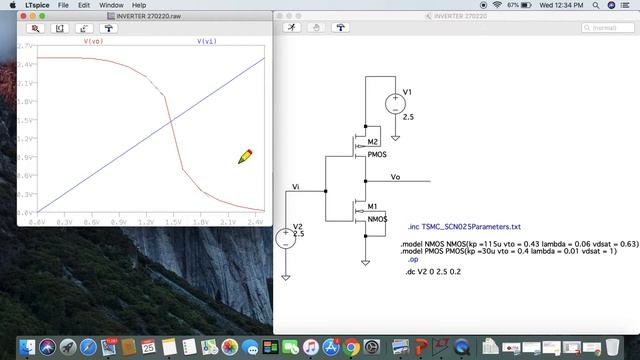Open the Contacts book icon in the Dock
Screen dimensions: 640x360
click(129, 347)
